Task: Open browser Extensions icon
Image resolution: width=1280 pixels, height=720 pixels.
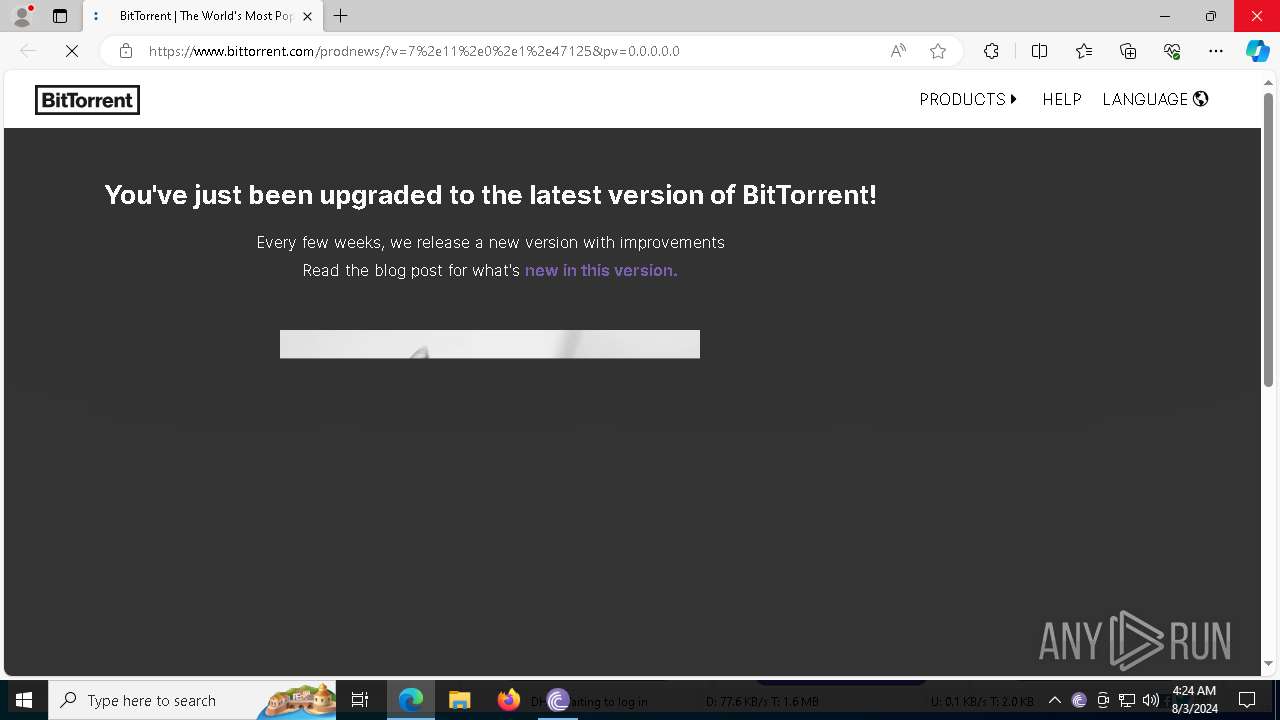Action: pos(991,51)
